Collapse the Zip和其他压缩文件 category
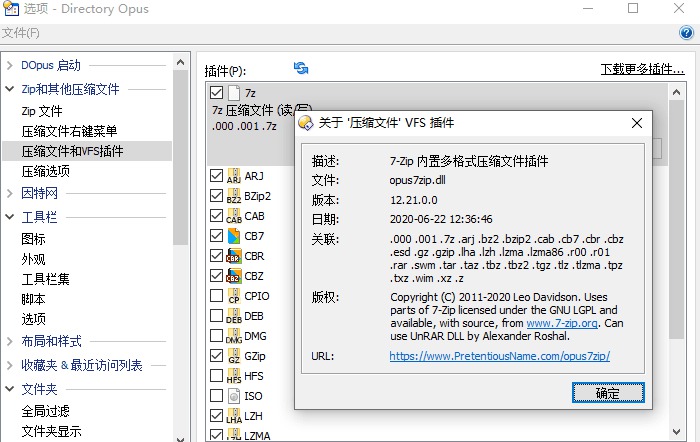 coord(10,89)
